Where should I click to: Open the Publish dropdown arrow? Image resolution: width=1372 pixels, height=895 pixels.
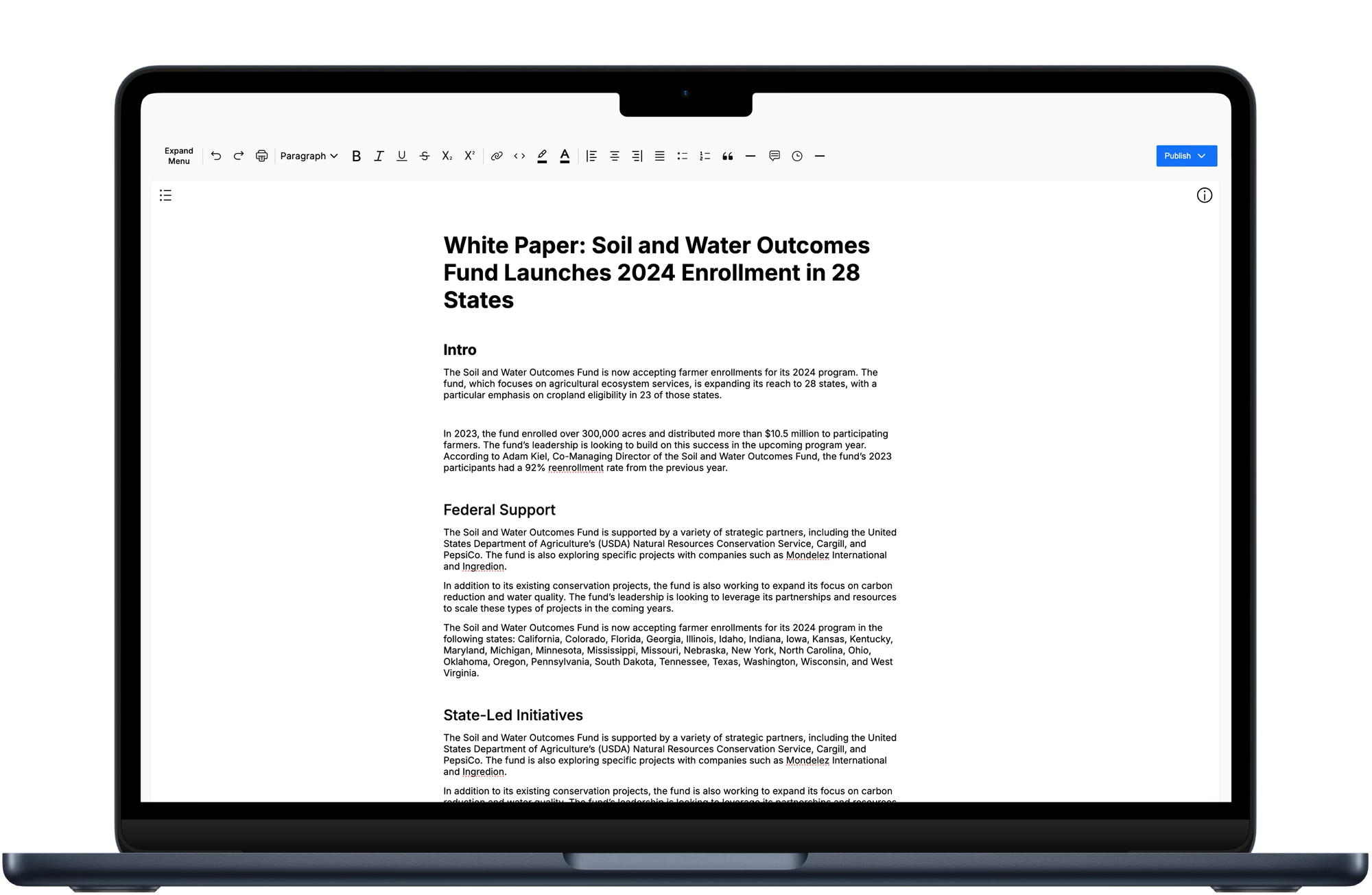[x=1202, y=156]
